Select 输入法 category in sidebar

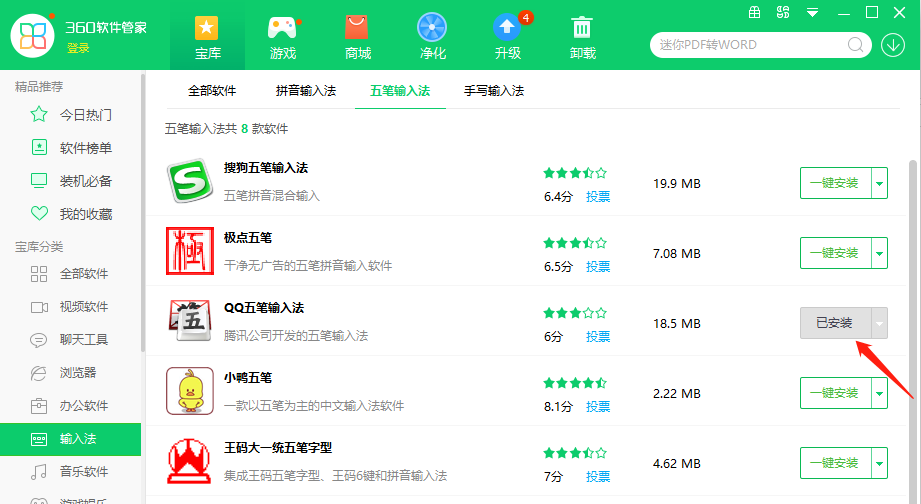[70, 439]
